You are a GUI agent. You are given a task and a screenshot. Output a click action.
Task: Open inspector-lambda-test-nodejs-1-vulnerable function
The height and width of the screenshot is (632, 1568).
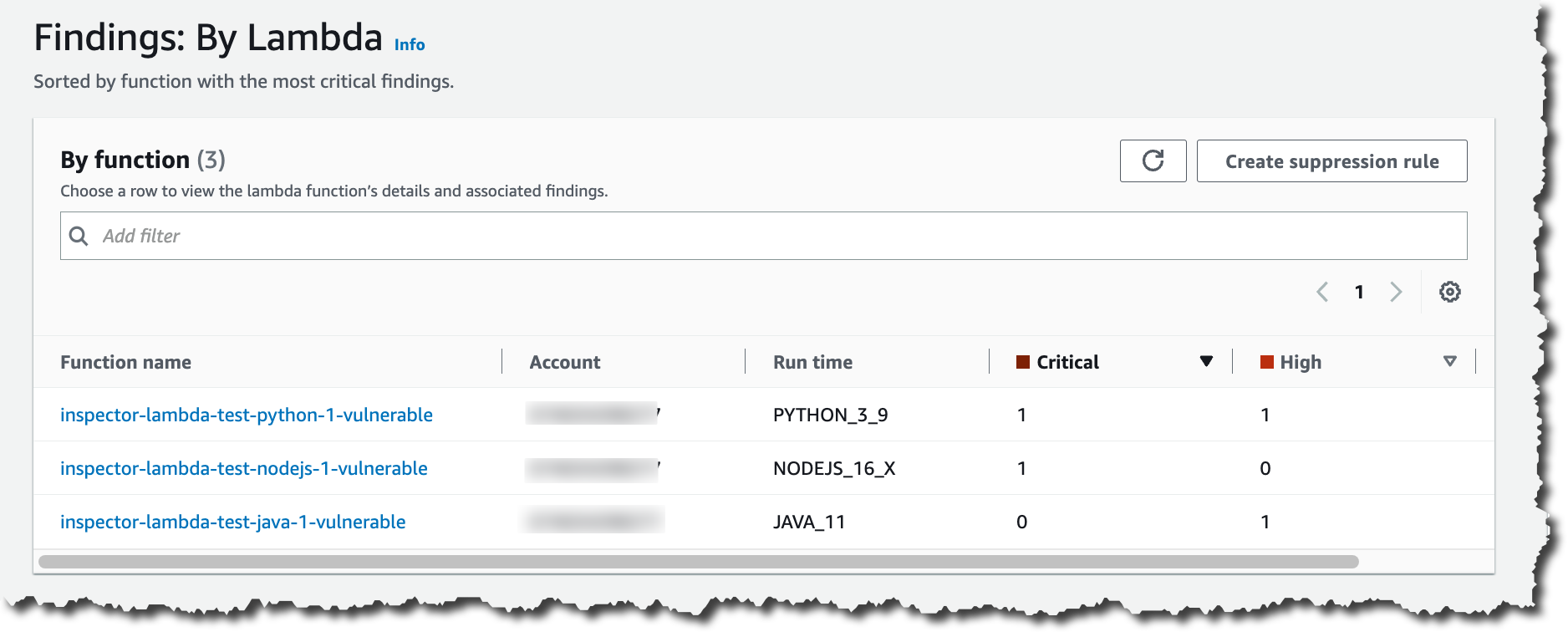coord(244,468)
